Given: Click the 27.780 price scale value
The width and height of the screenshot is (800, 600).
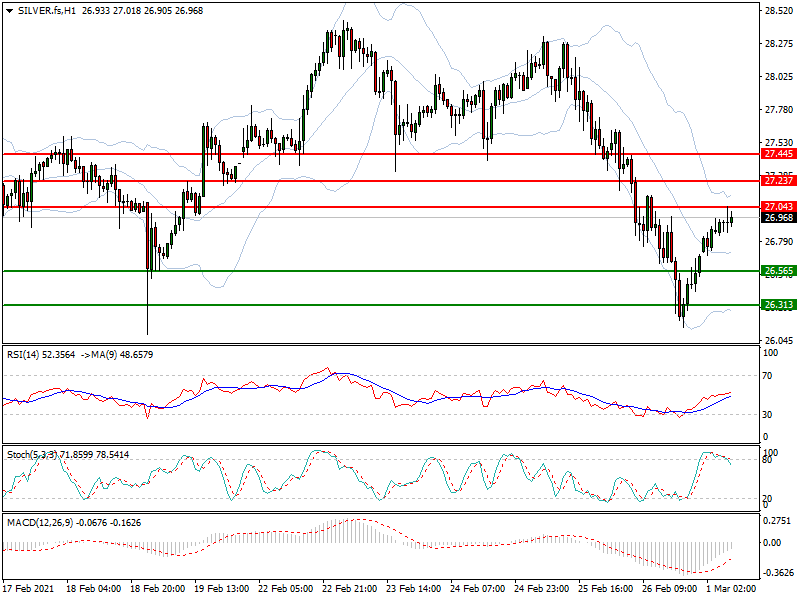Looking at the screenshot, I should 779,110.
